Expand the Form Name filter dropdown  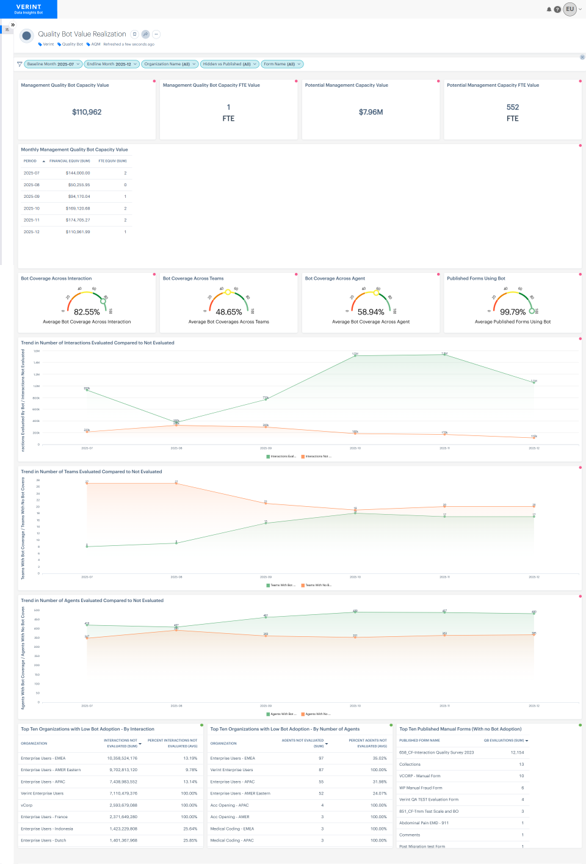[282, 64]
